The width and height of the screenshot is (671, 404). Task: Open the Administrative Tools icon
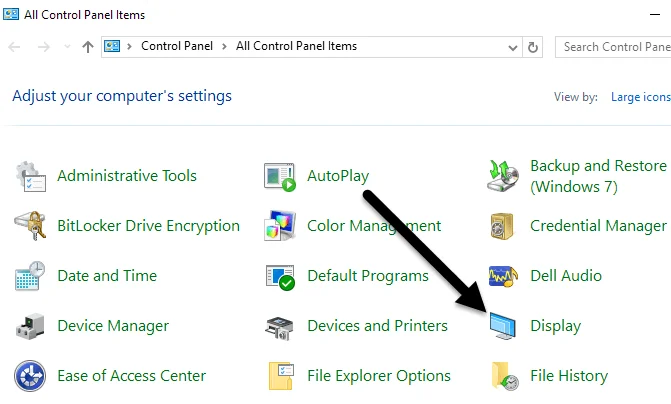31,176
